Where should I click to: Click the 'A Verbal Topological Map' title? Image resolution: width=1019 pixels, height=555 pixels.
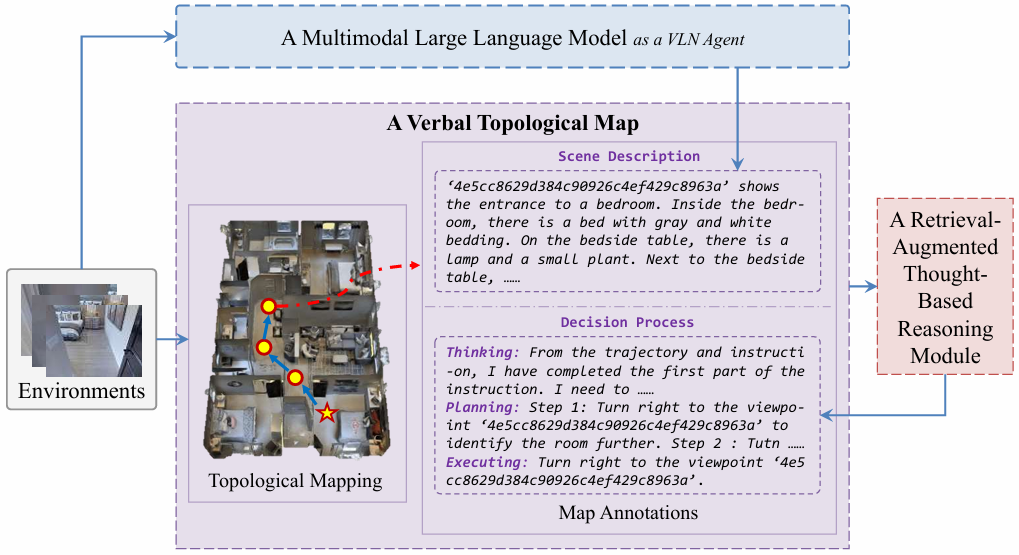512,123
